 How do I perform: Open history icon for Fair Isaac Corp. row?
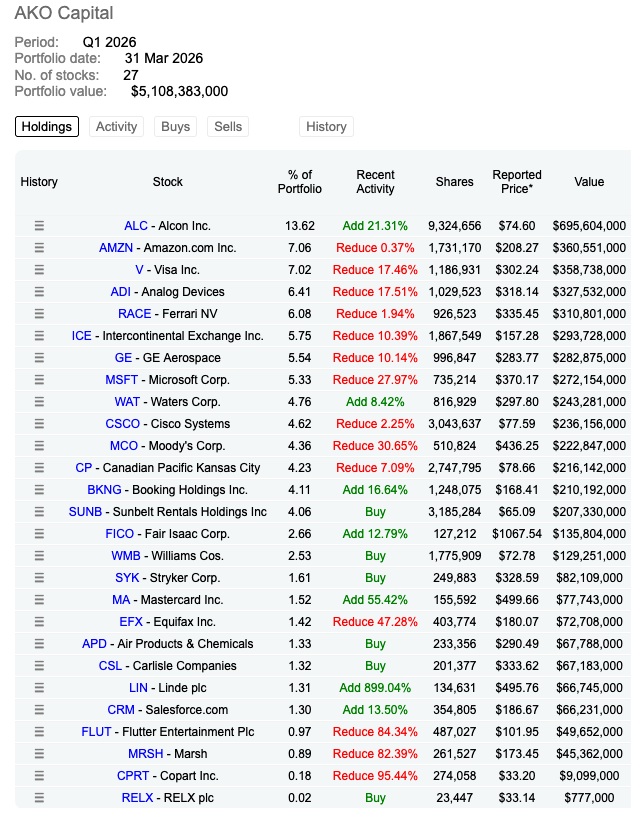pos(39,534)
